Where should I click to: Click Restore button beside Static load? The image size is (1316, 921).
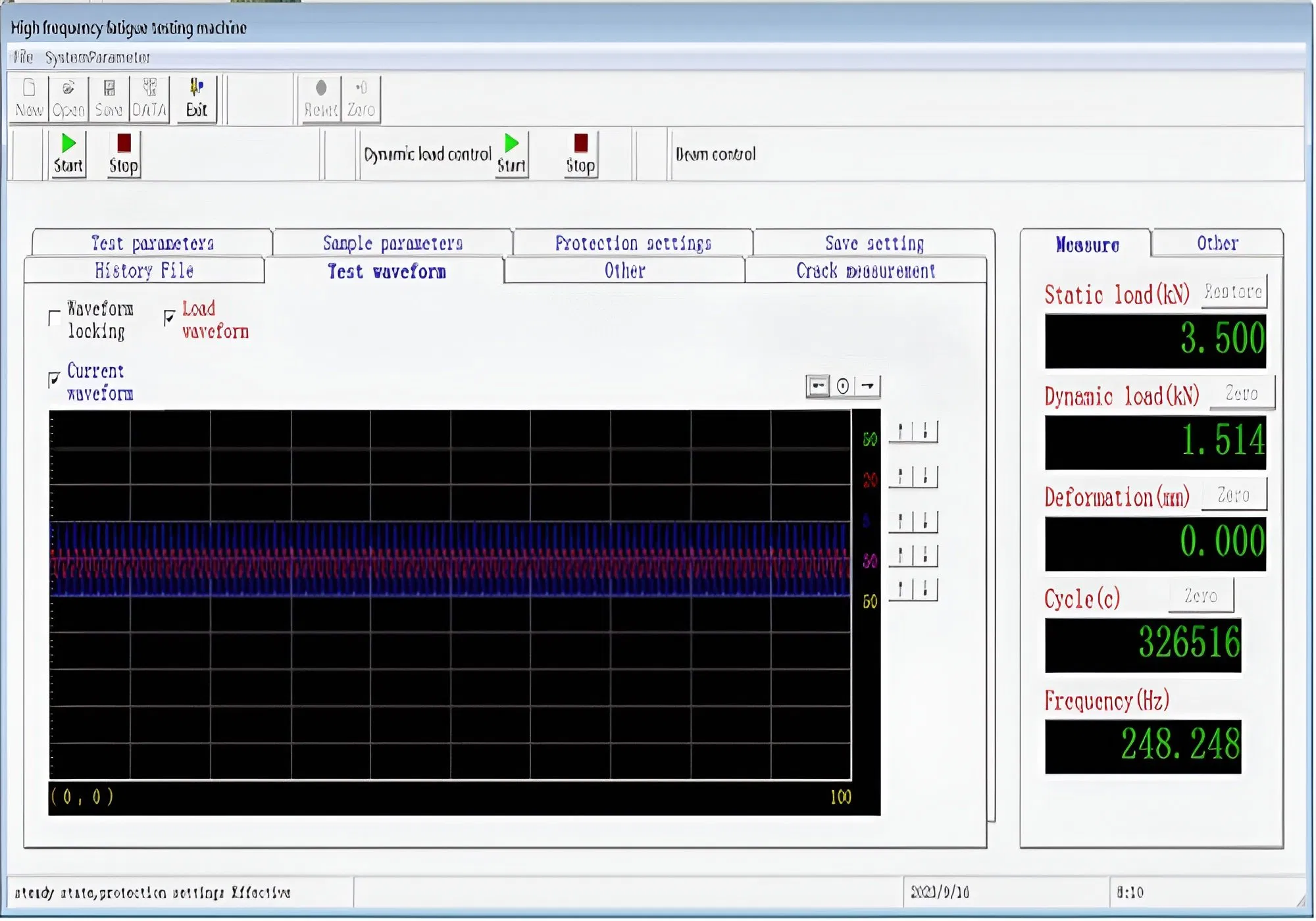point(1232,291)
